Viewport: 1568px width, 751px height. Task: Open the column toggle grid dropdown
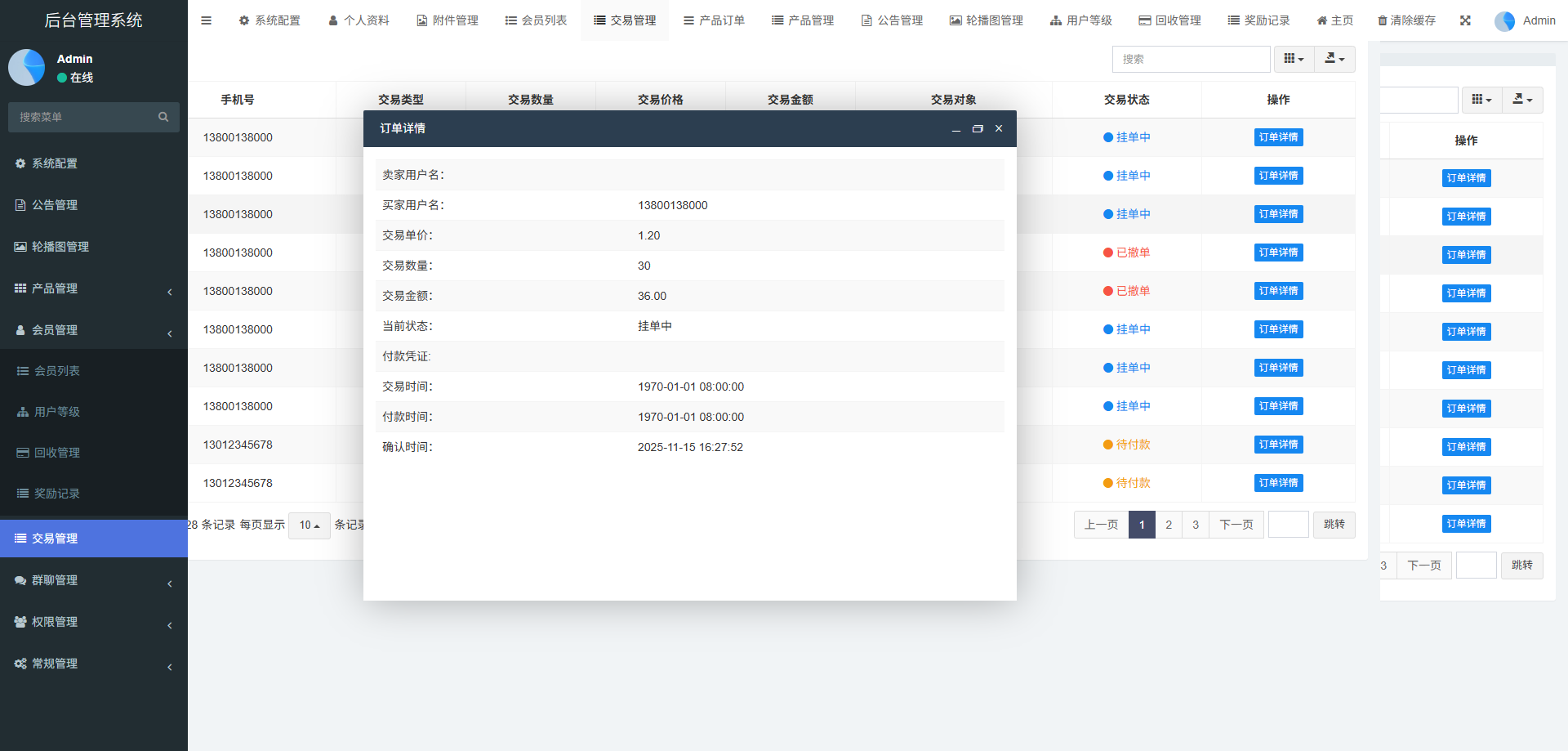click(1294, 59)
